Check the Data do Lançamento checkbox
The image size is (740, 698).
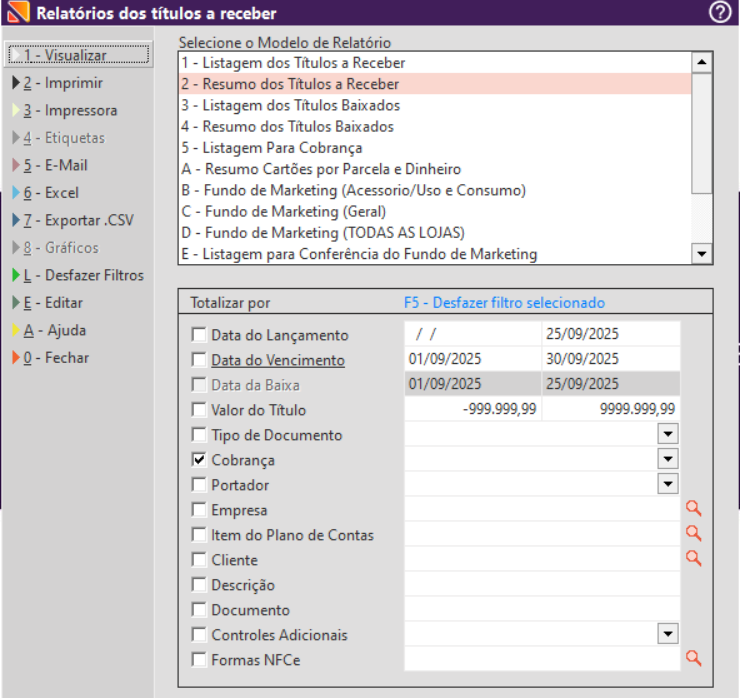click(x=199, y=335)
